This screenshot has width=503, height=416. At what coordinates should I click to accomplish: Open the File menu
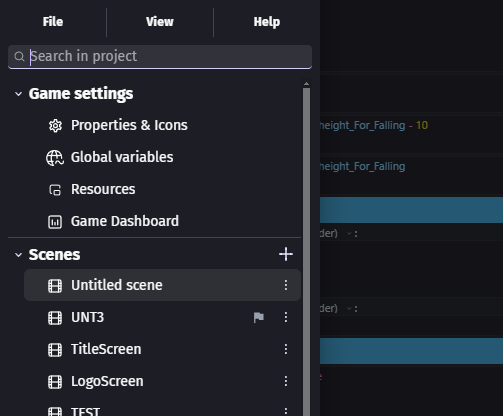(x=53, y=22)
